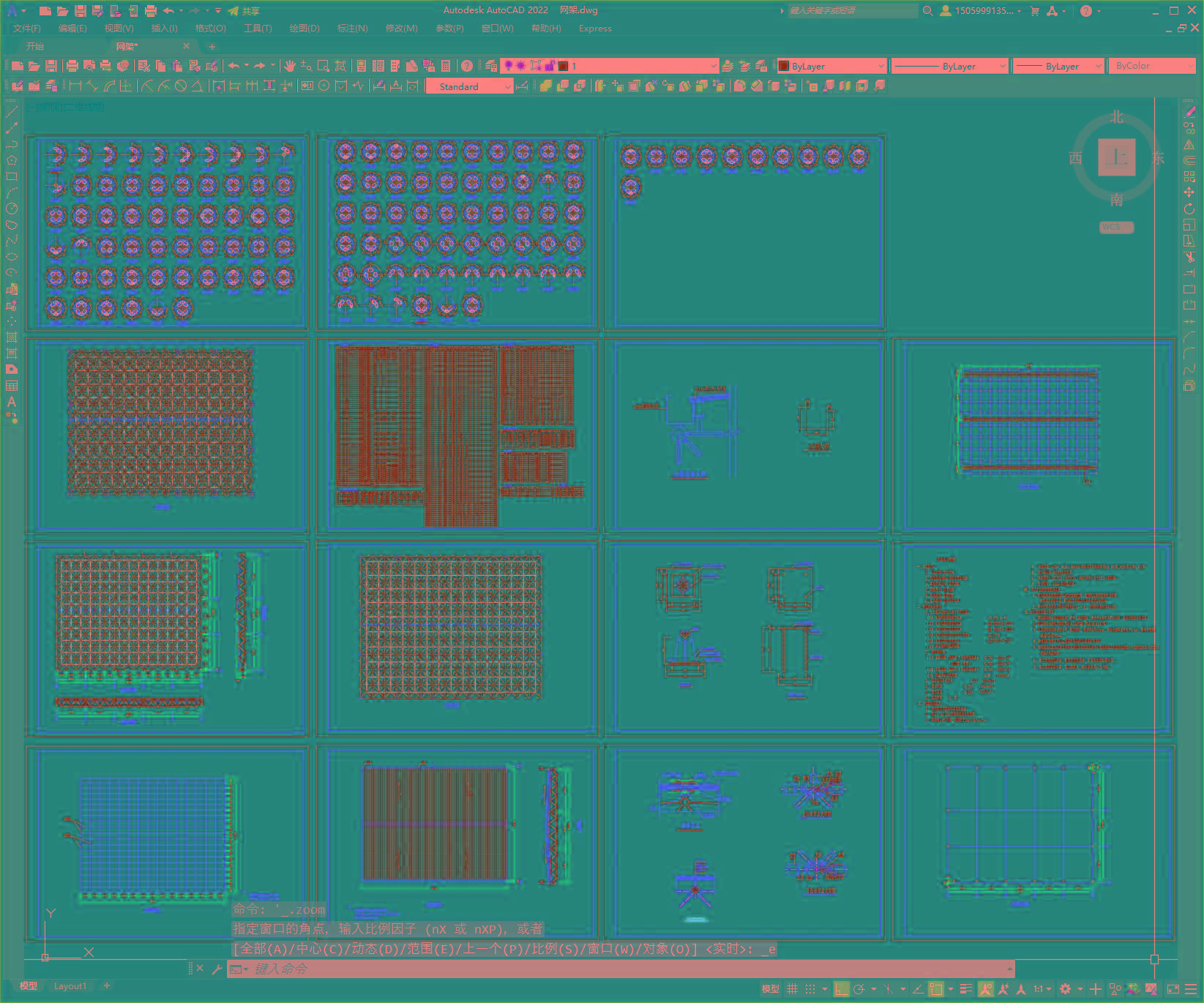Select the Aligned dimension tool
This screenshot has height=1003, width=1204.
pyautogui.click(x=92, y=86)
